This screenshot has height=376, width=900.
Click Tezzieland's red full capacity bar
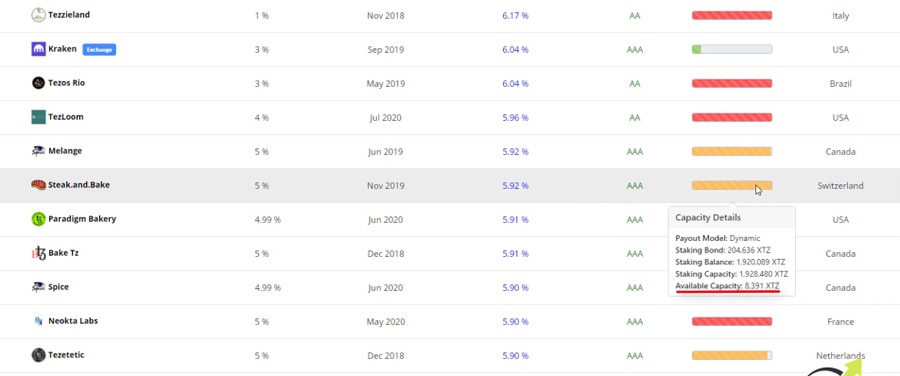pos(732,15)
